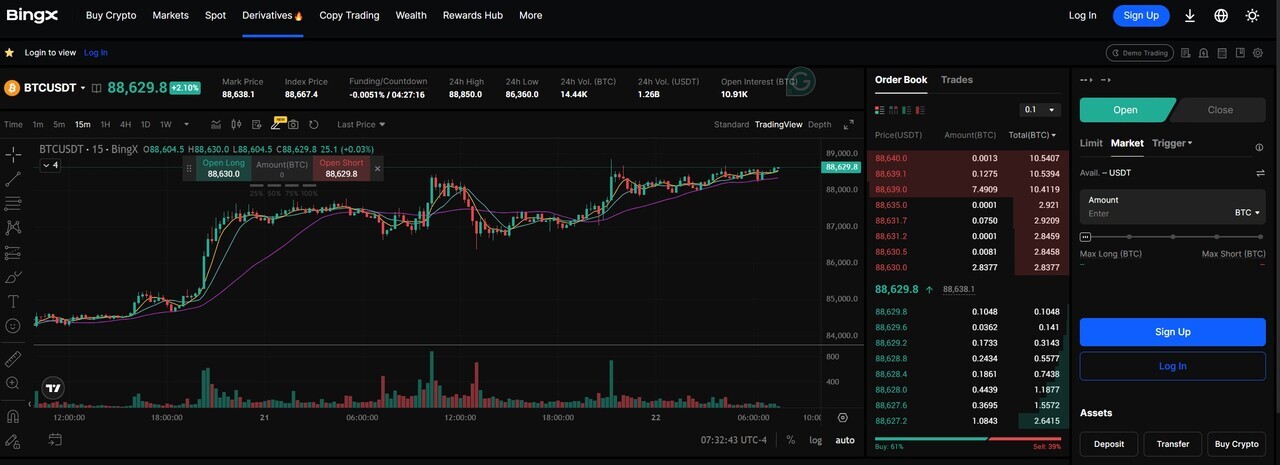Select the trend line drawing tool
Image resolution: width=1280 pixels, height=465 pixels.
tap(13, 179)
